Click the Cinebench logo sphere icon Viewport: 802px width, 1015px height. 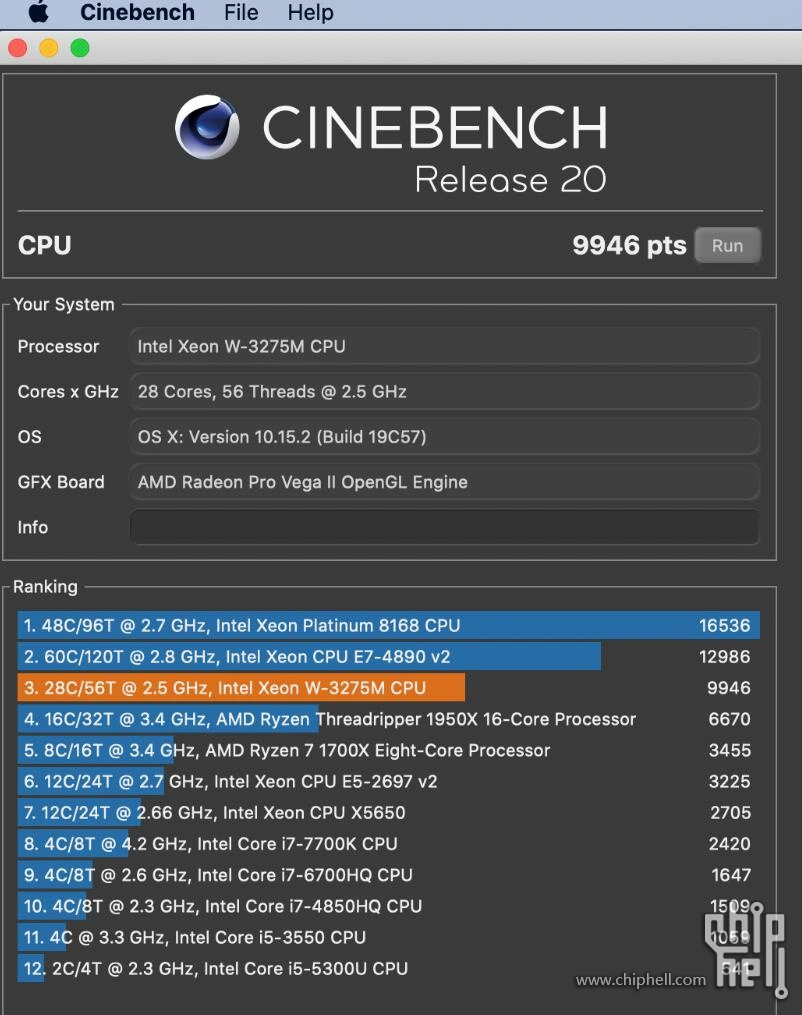pos(207,127)
